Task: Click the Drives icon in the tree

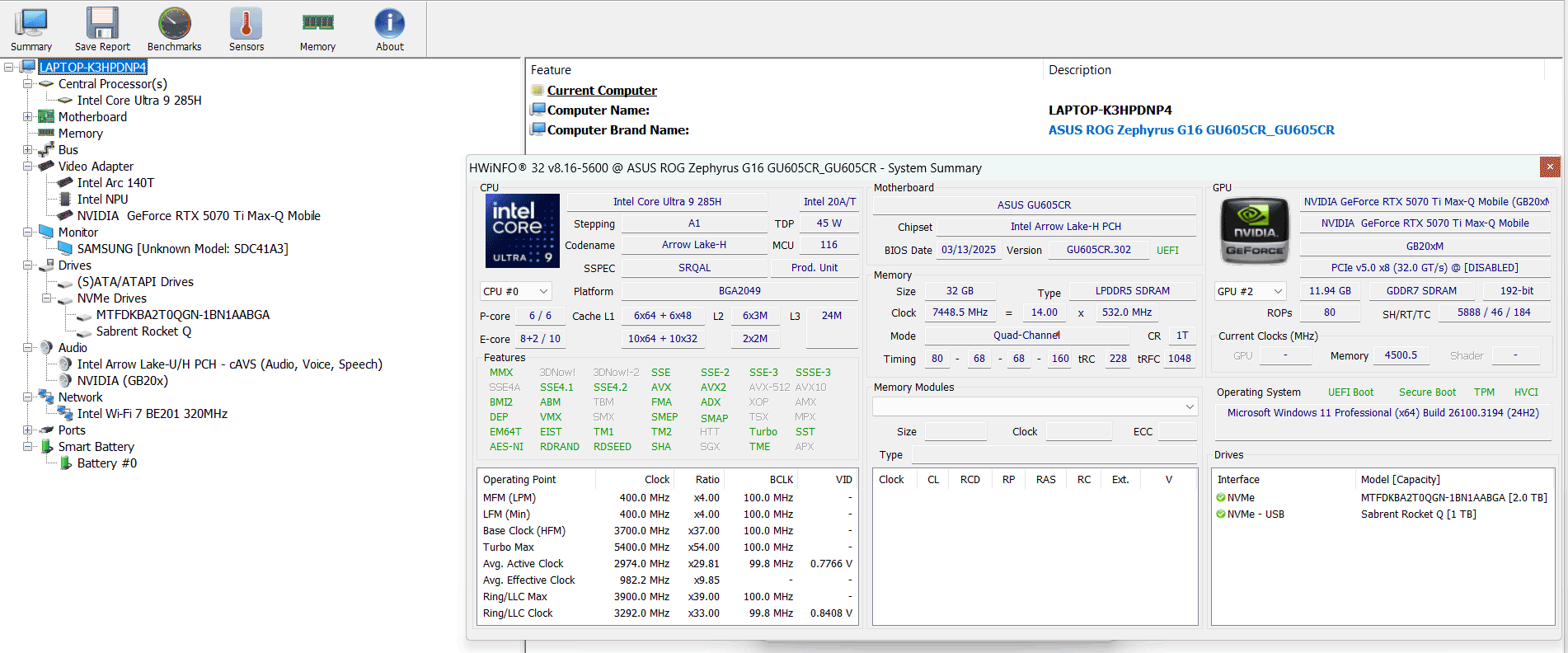Action: tap(47, 265)
